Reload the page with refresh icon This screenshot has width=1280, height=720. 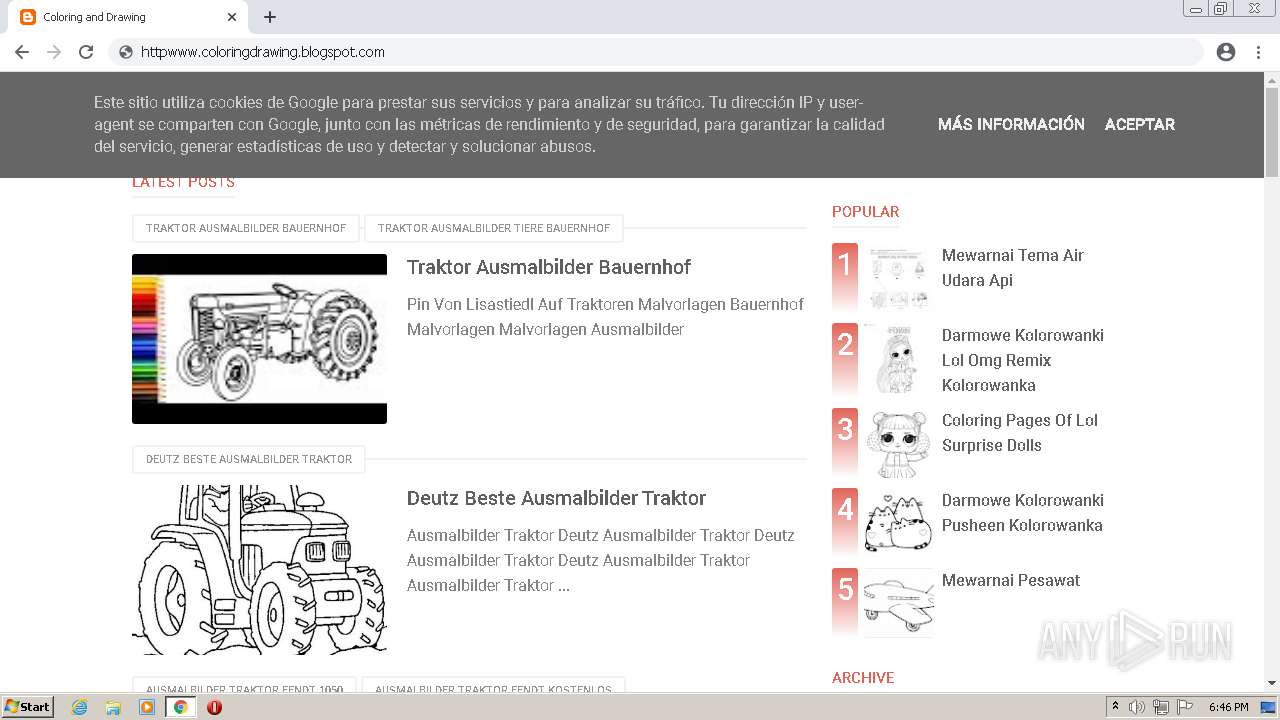[86, 52]
